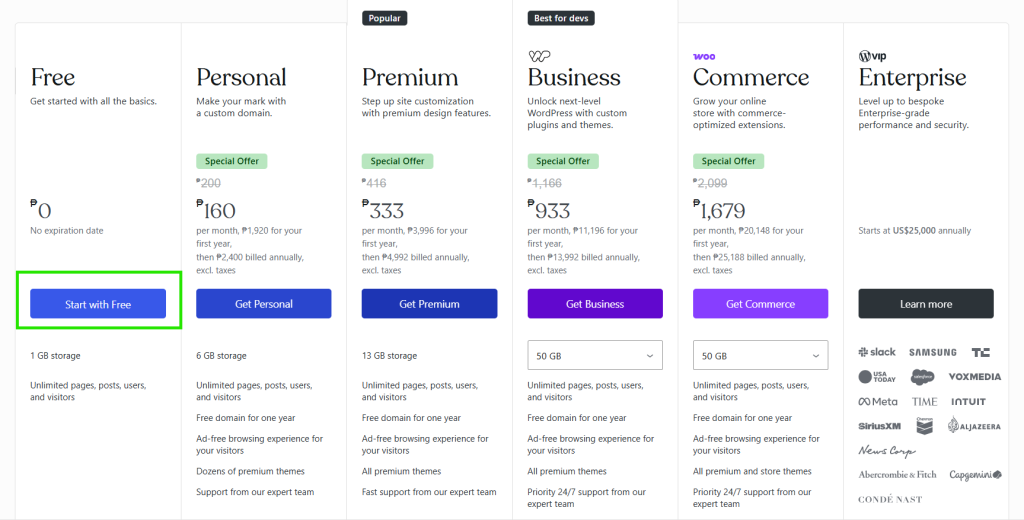1024x520 pixels.
Task: Click the WordPress VIP logo above Enterprise
Action: 872,56
